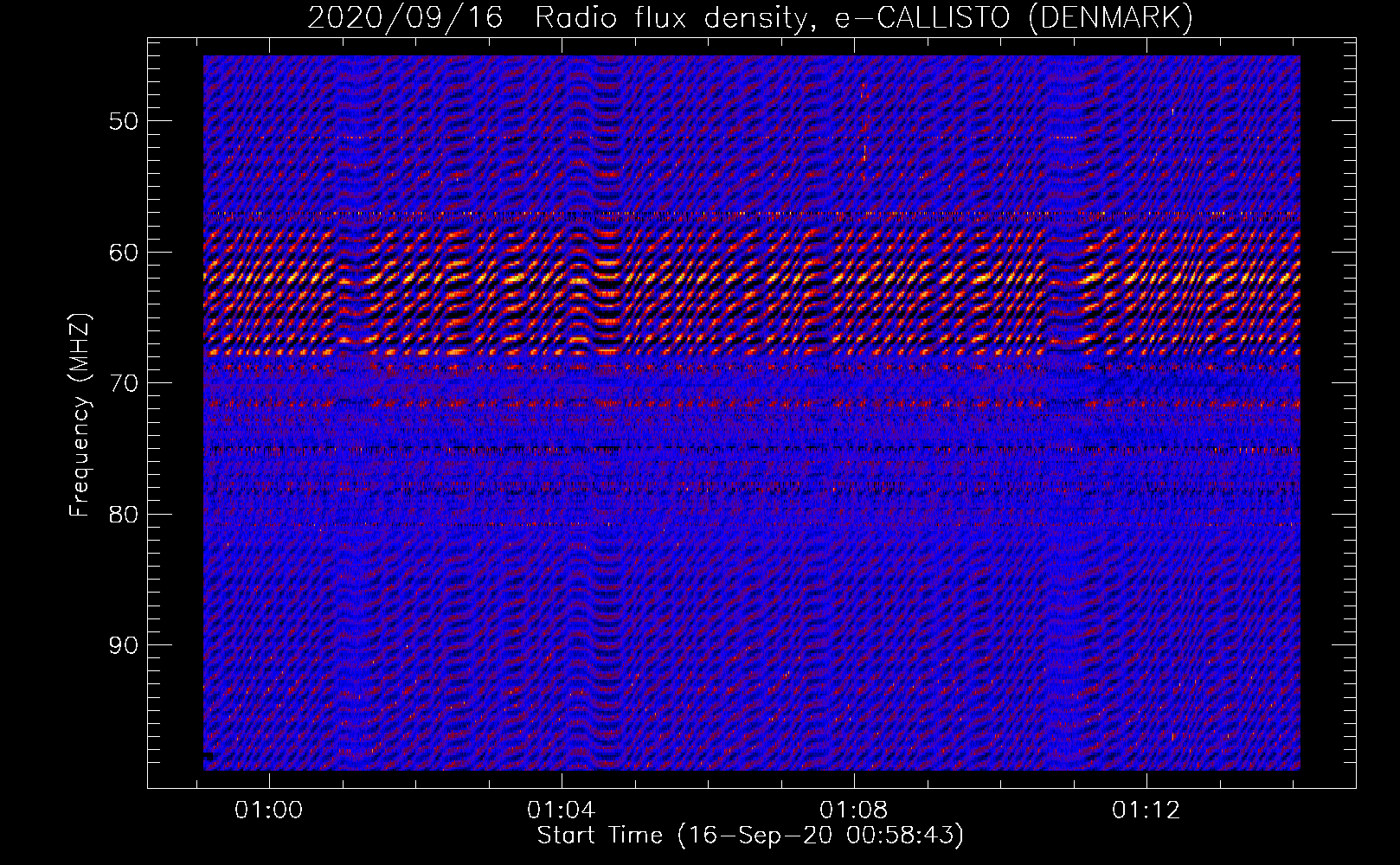
Task: Click the 80 MHz frequency tick label
Action: coord(124,515)
